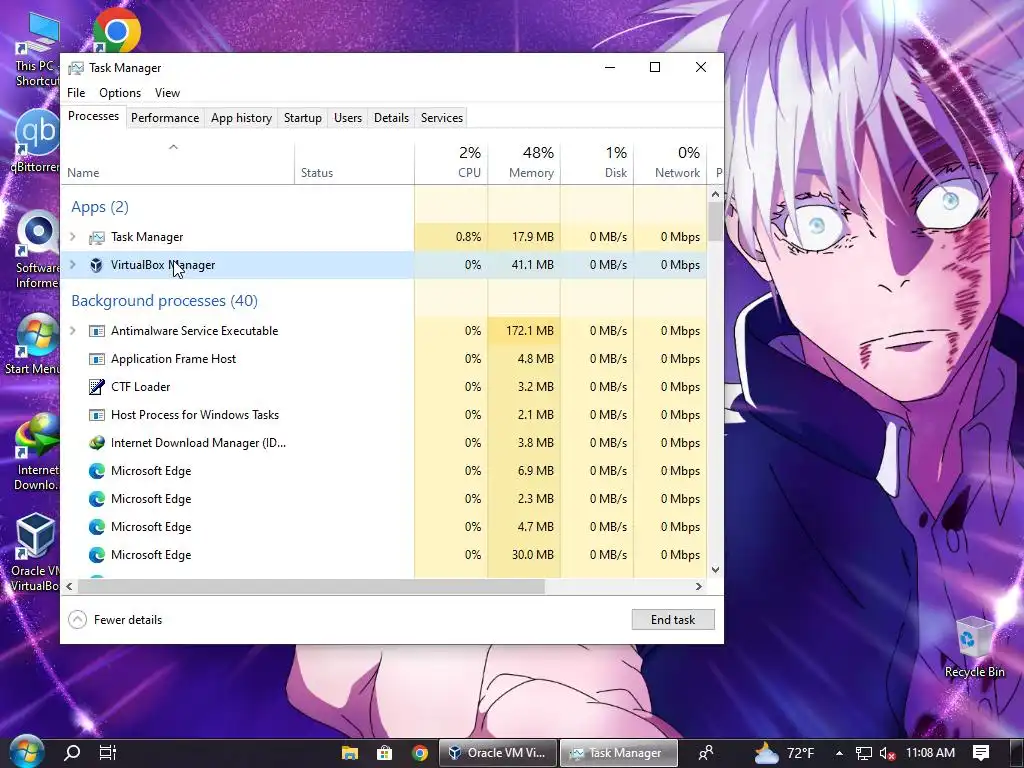Image resolution: width=1024 pixels, height=768 pixels.
Task: Switch to the Performance tab
Action: click(165, 118)
